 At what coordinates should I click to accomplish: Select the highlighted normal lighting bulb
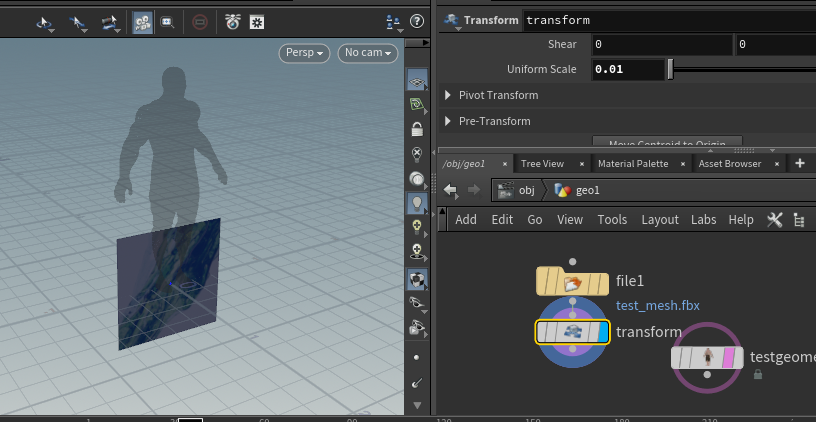point(417,203)
